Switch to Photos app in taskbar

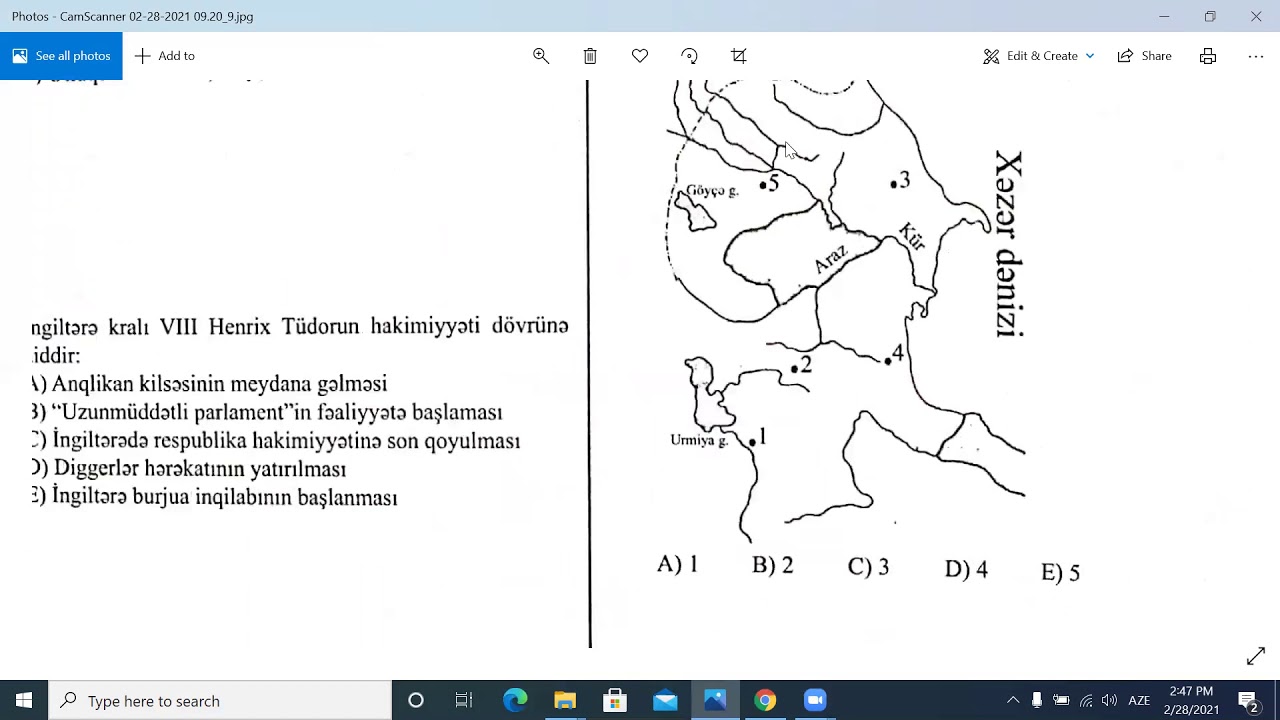pyautogui.click(x=715, y=700)
